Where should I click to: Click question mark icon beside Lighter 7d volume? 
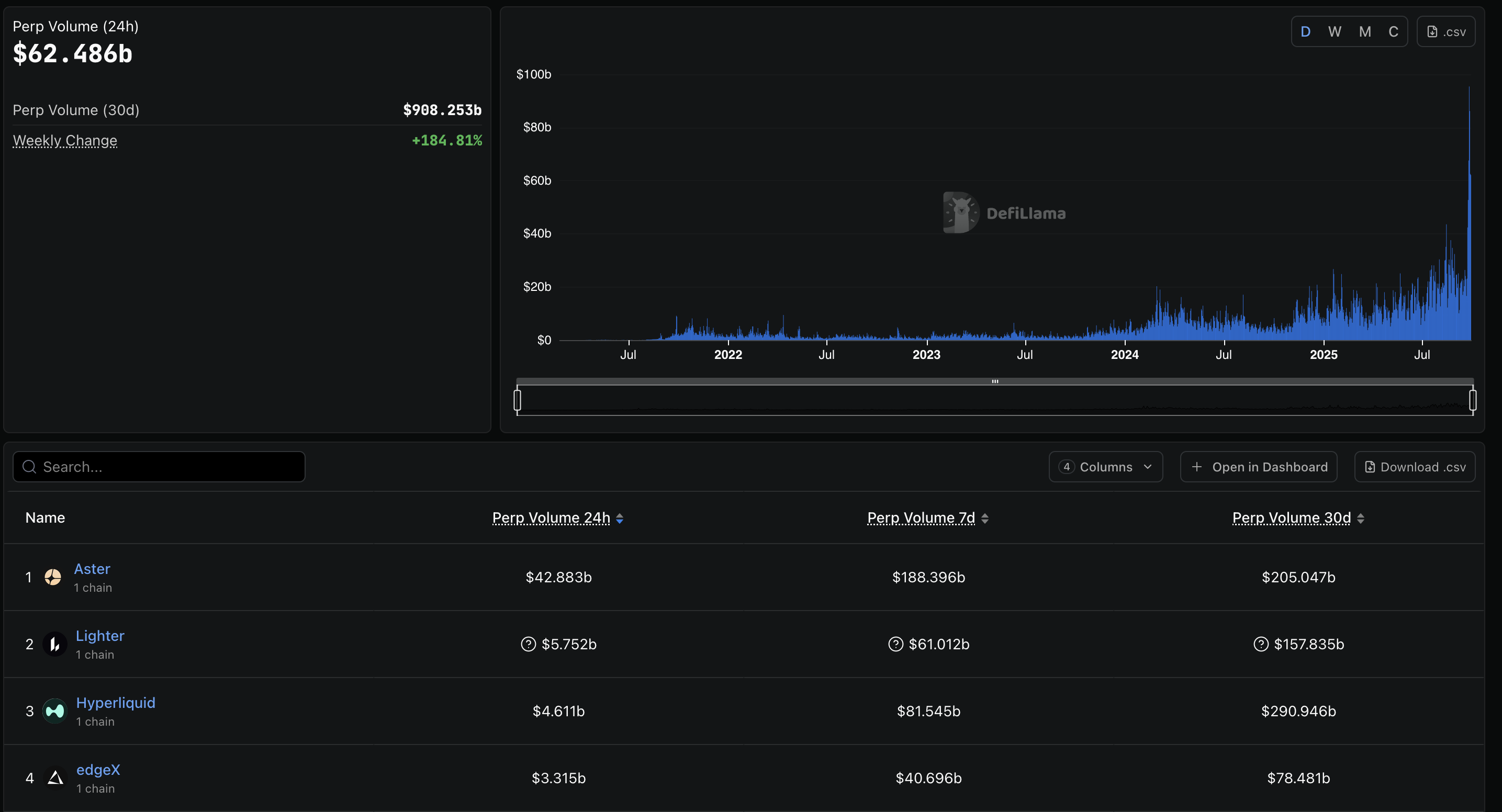tap(895, 644)
